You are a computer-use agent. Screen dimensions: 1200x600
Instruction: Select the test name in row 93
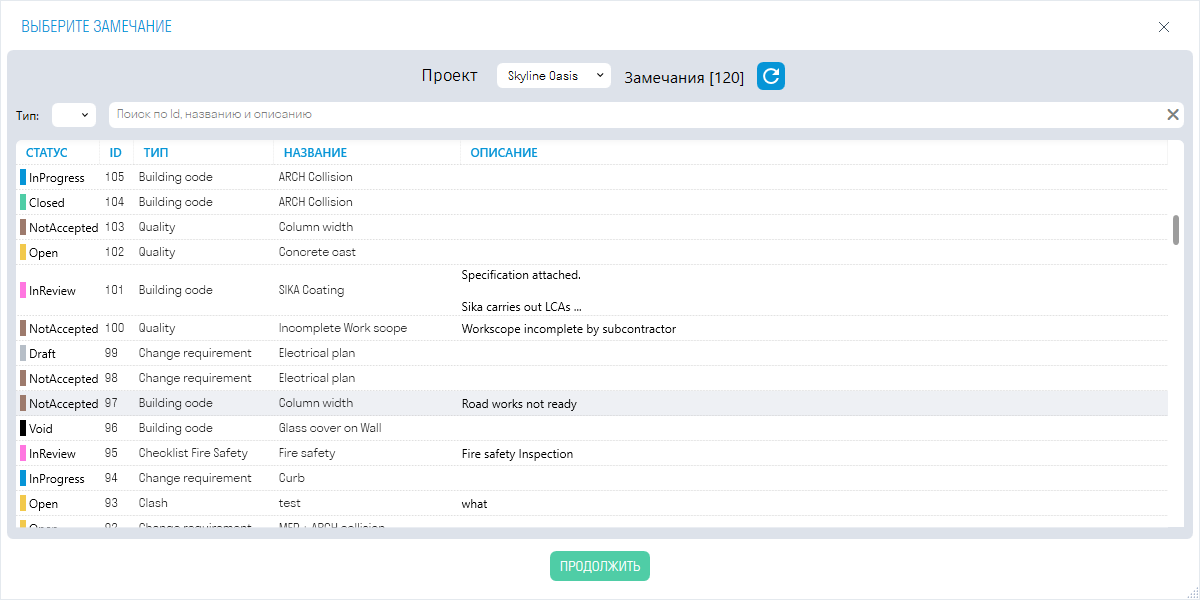290,503
